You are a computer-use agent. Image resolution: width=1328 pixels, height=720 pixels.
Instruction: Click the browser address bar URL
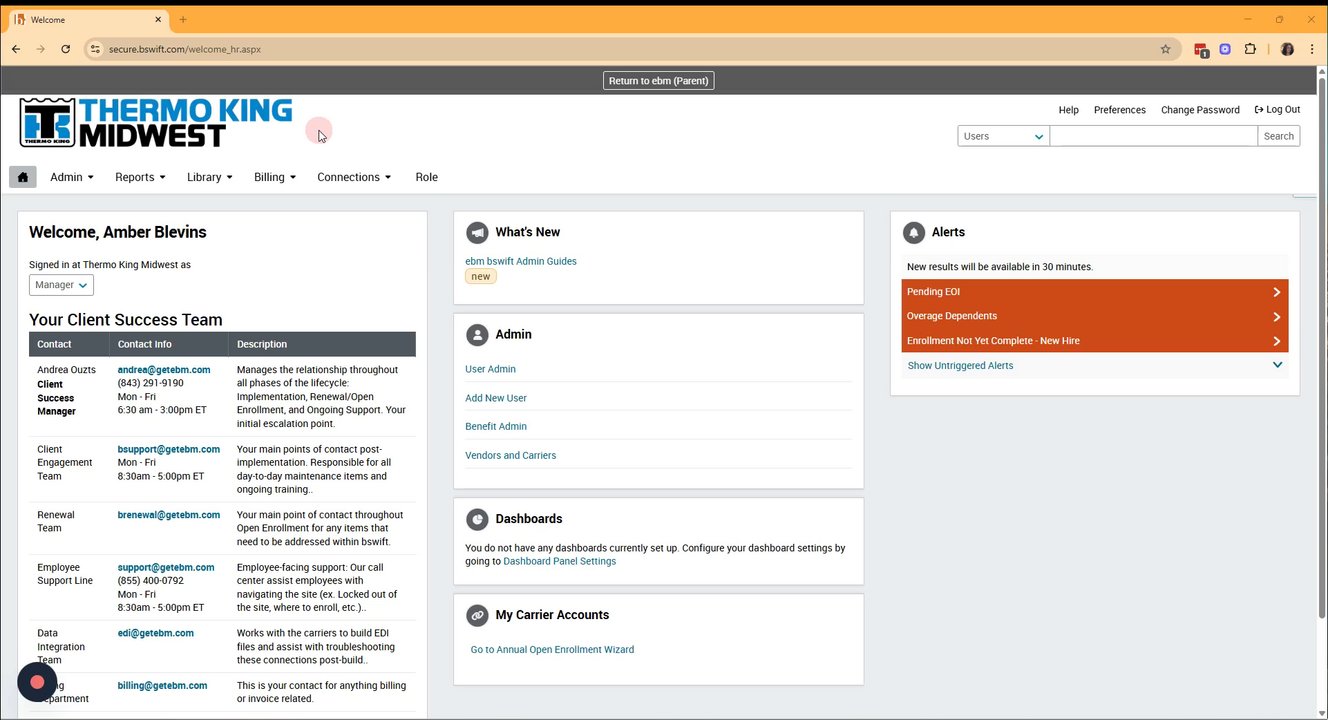pyautogui.click(x=185, y=49)
